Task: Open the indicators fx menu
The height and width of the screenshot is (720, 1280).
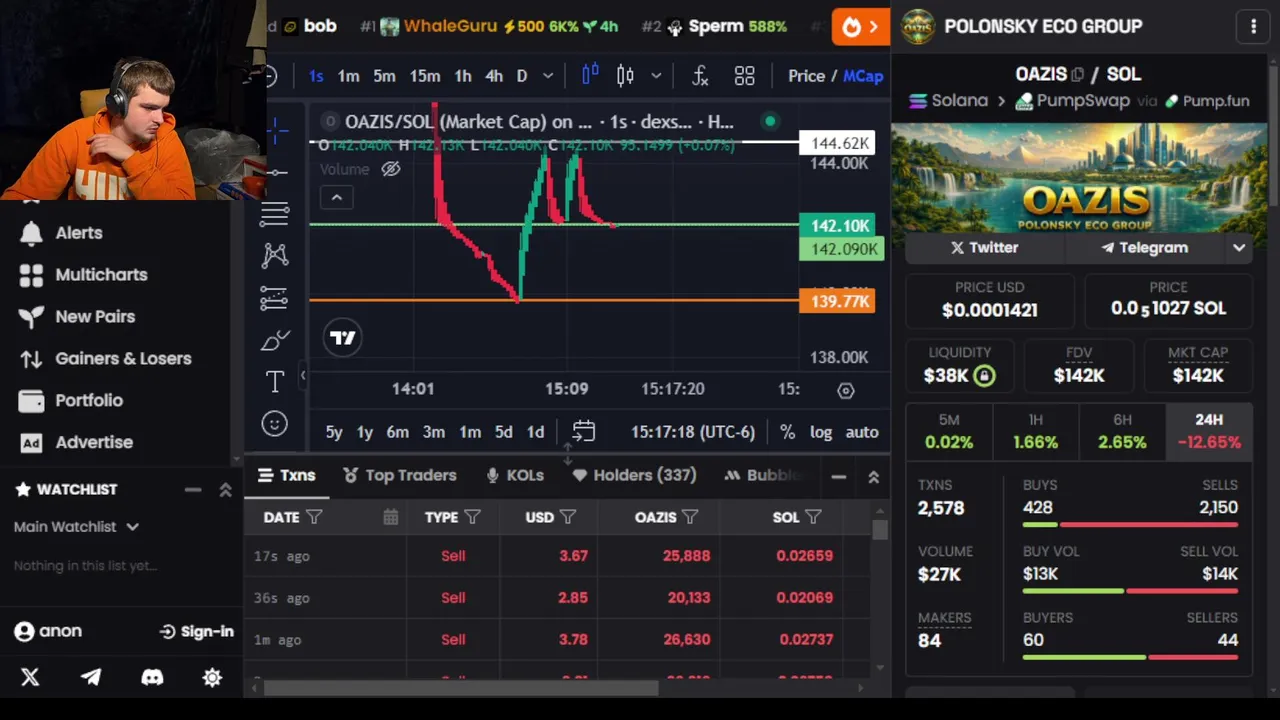Action: (x=700, y=76)
